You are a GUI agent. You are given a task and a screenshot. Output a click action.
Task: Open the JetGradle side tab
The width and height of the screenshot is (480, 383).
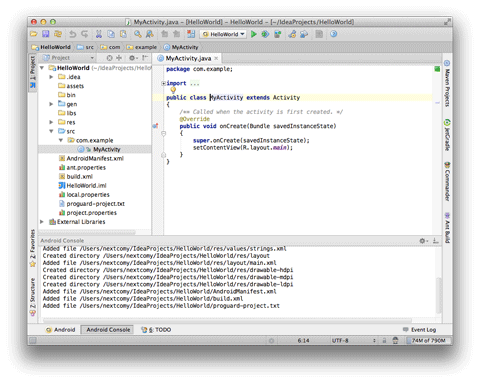447,135
